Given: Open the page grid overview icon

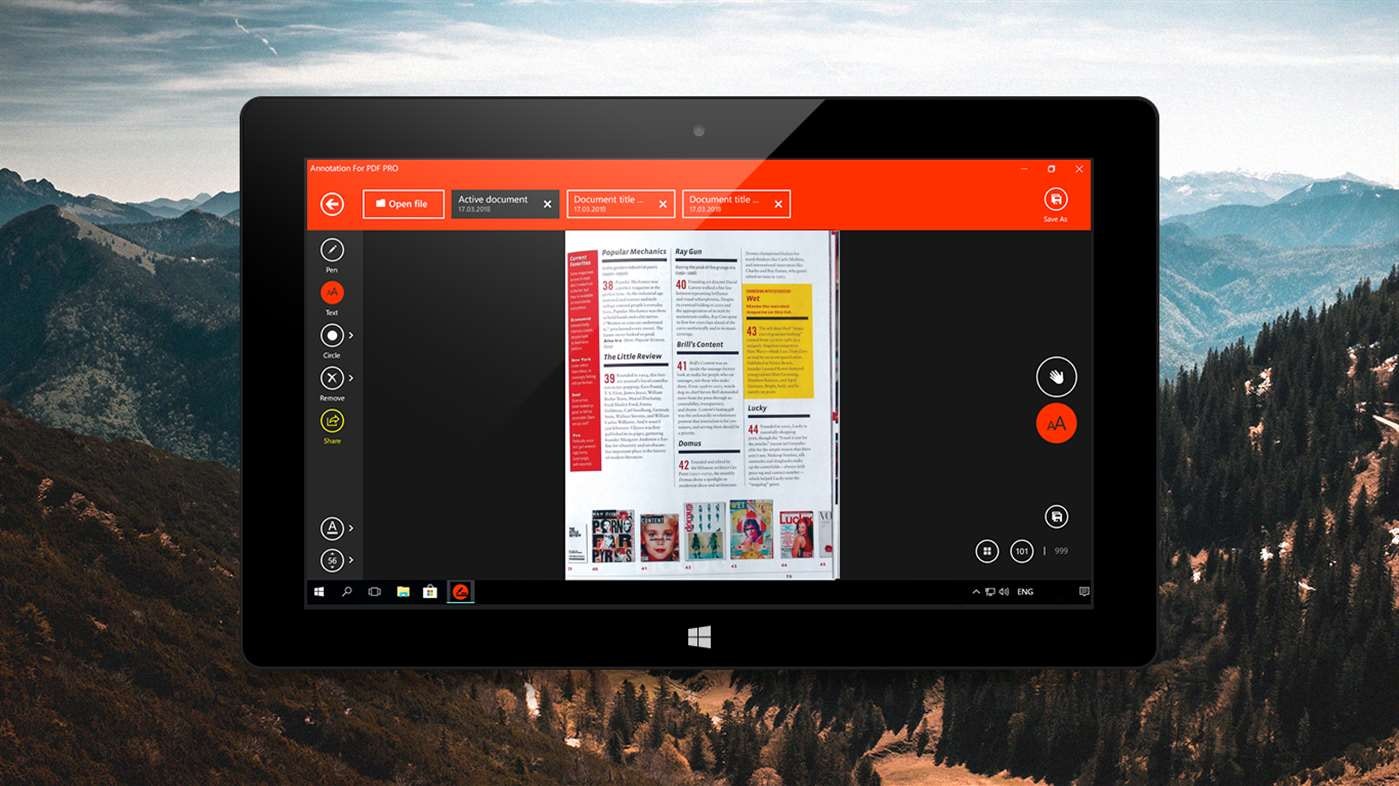Looking at the screenshot, I should coord(987,550).
